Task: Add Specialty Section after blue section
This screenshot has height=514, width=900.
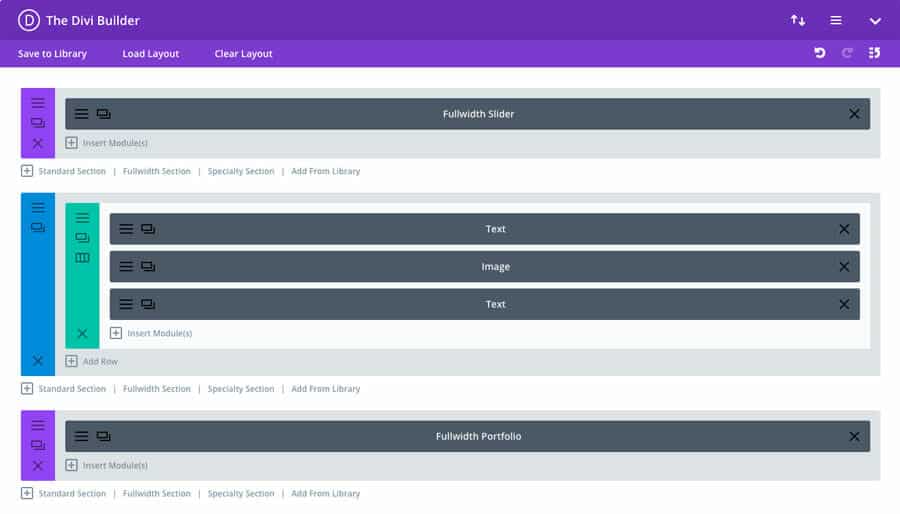Action: (x=240, y=388)
